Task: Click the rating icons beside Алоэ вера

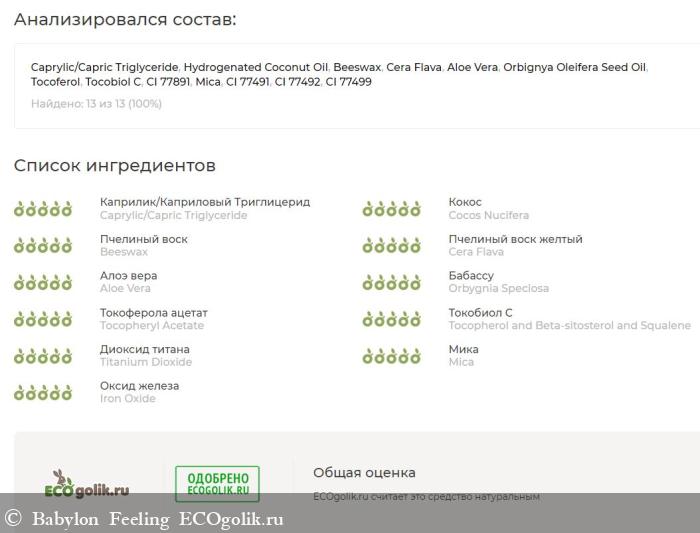Action: click(43, 283)
